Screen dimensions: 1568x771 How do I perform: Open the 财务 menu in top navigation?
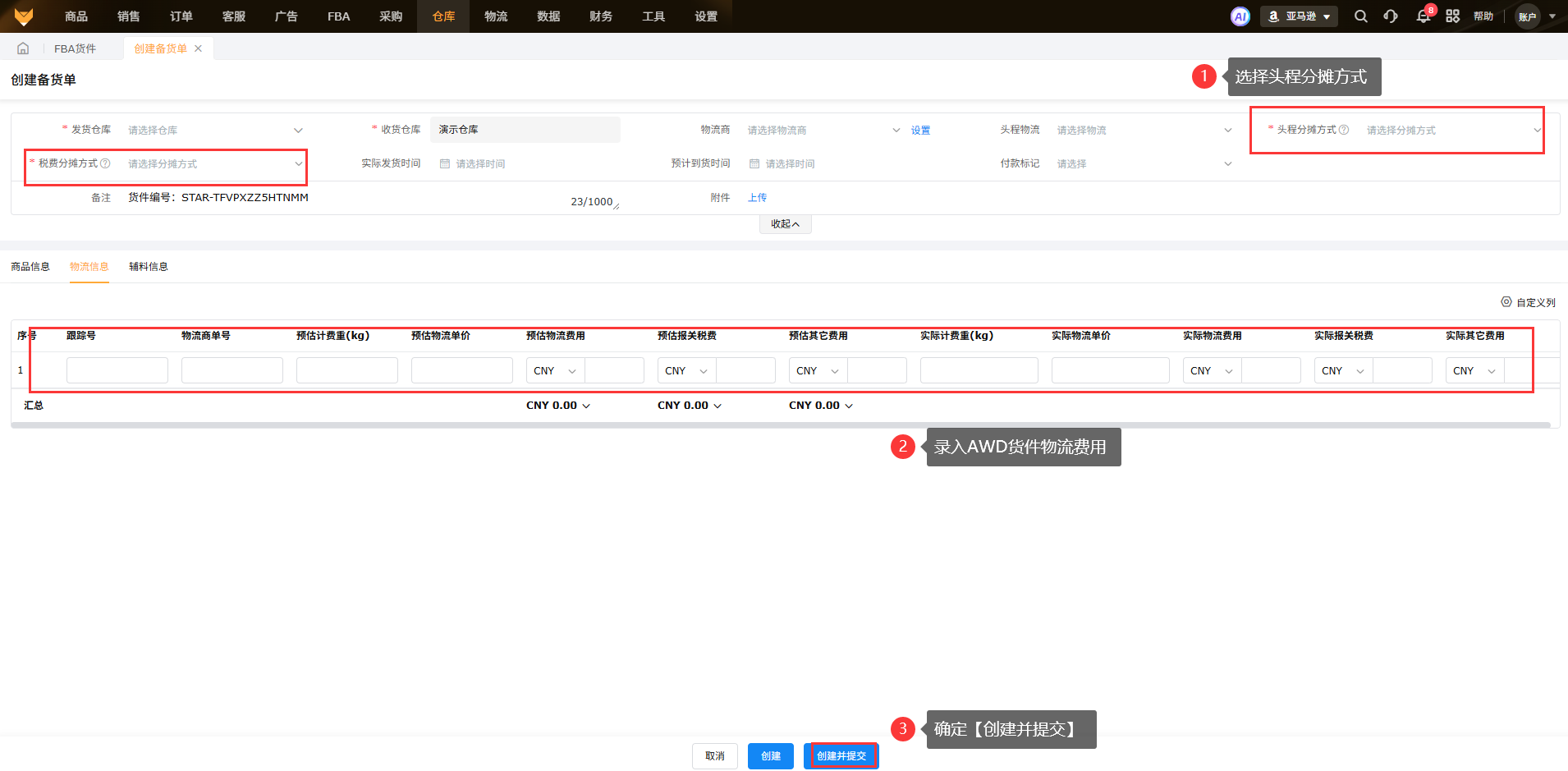tap(600, 16)
